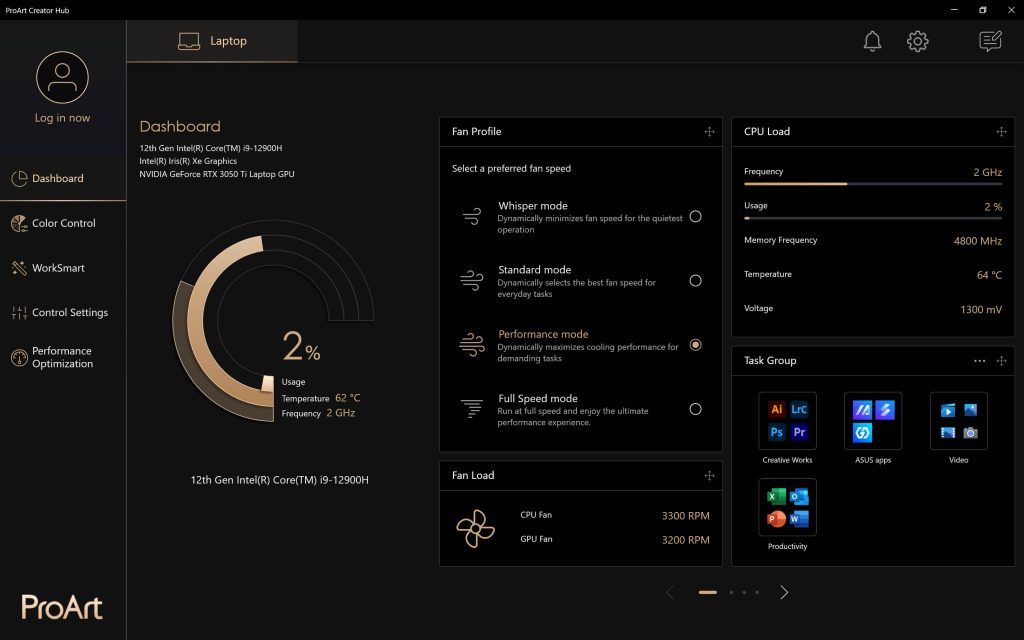Click the Dashboard pie chart sidebar icon
Image resolution: width=1024 pixels, height=640 pixels.
pyautogui.click(x=19, y=178)
